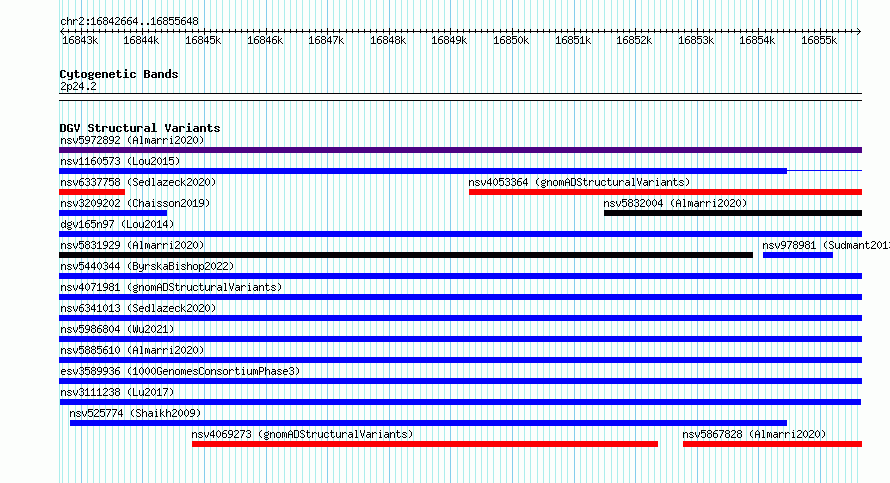
Task: Select the 2p24.2 cytogenetic band label
Action: coord(78,86)
